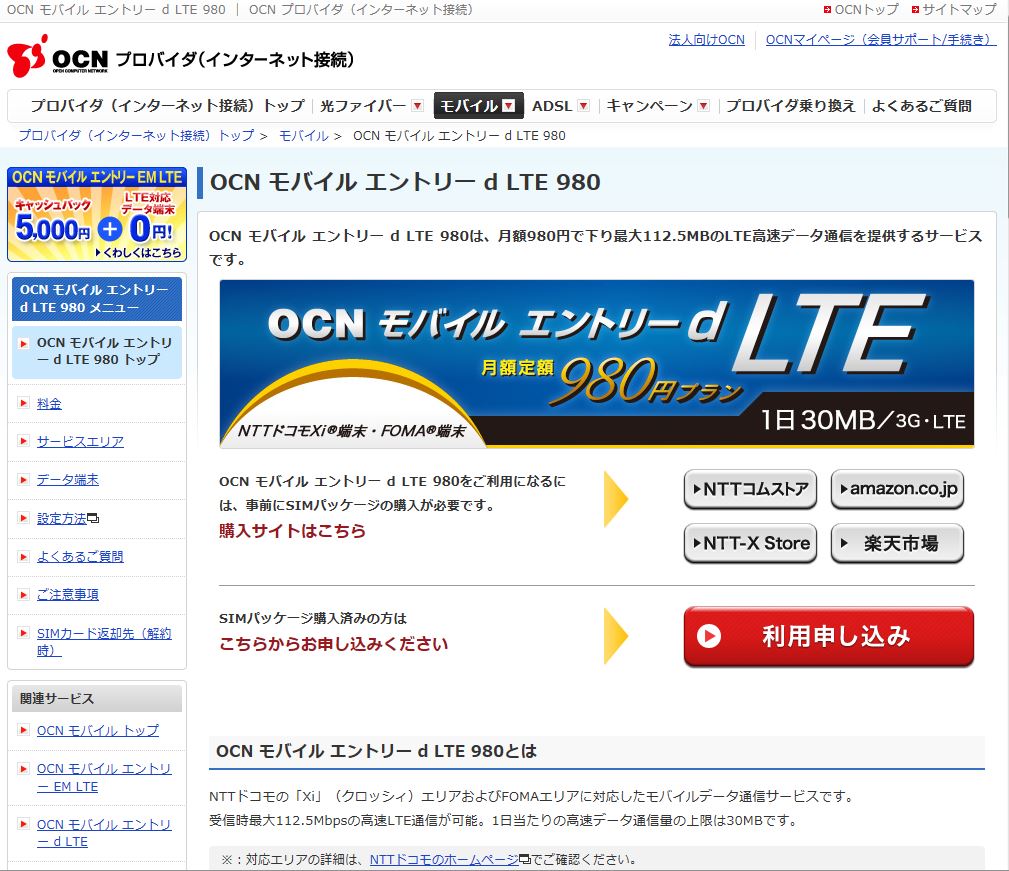The image size is (1009, 871).
Task: Click the play icon on 利用申し込み button
Action: tap(708, 636)
